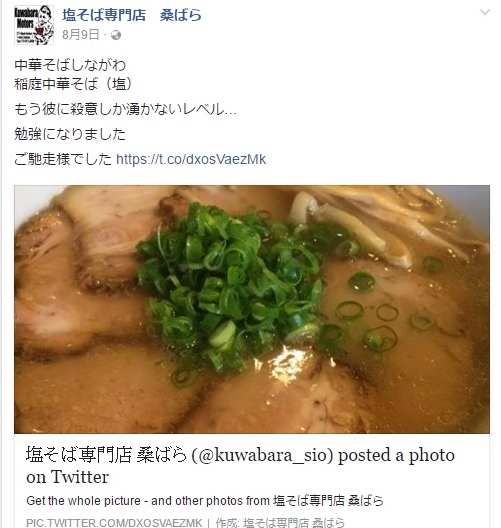The height and width of the screenshot is (528, 501).
Task: Open page name 塩そば専門店 桑ばら
Action: coord(132,15)
